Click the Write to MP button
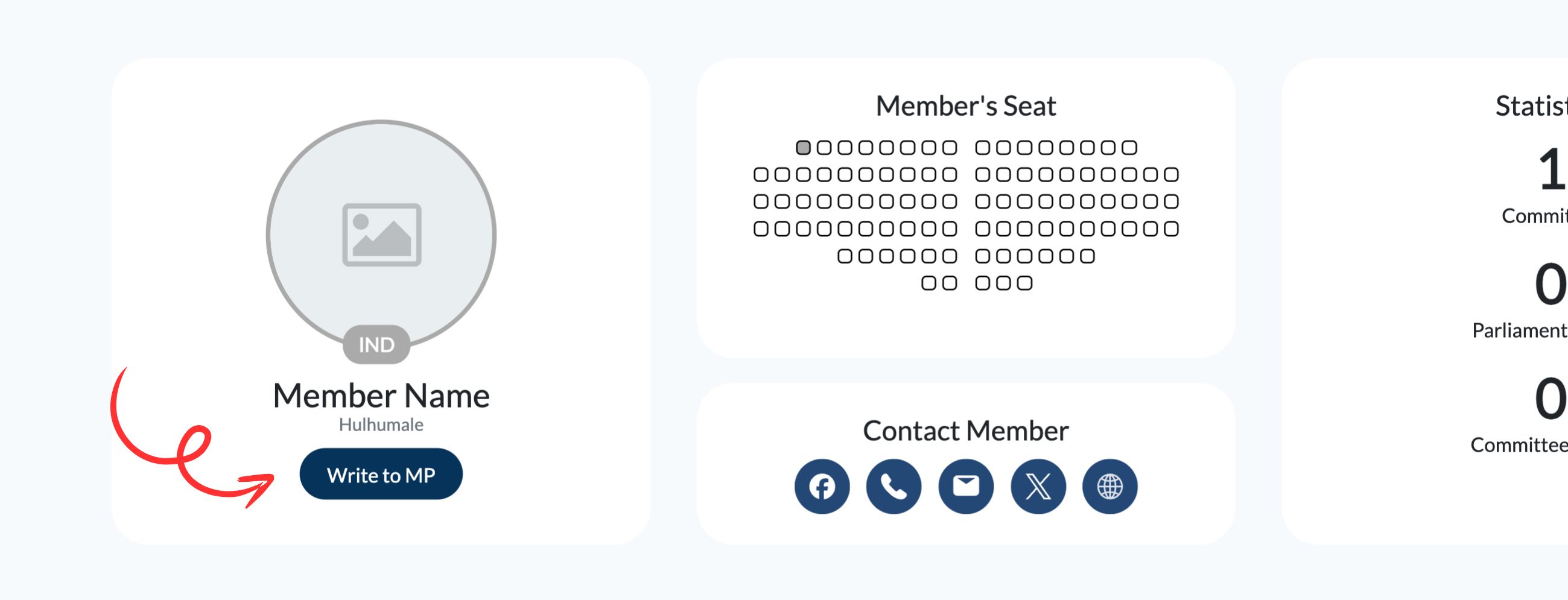Screen dimensions: 1568x600 (x=381, y=474)
